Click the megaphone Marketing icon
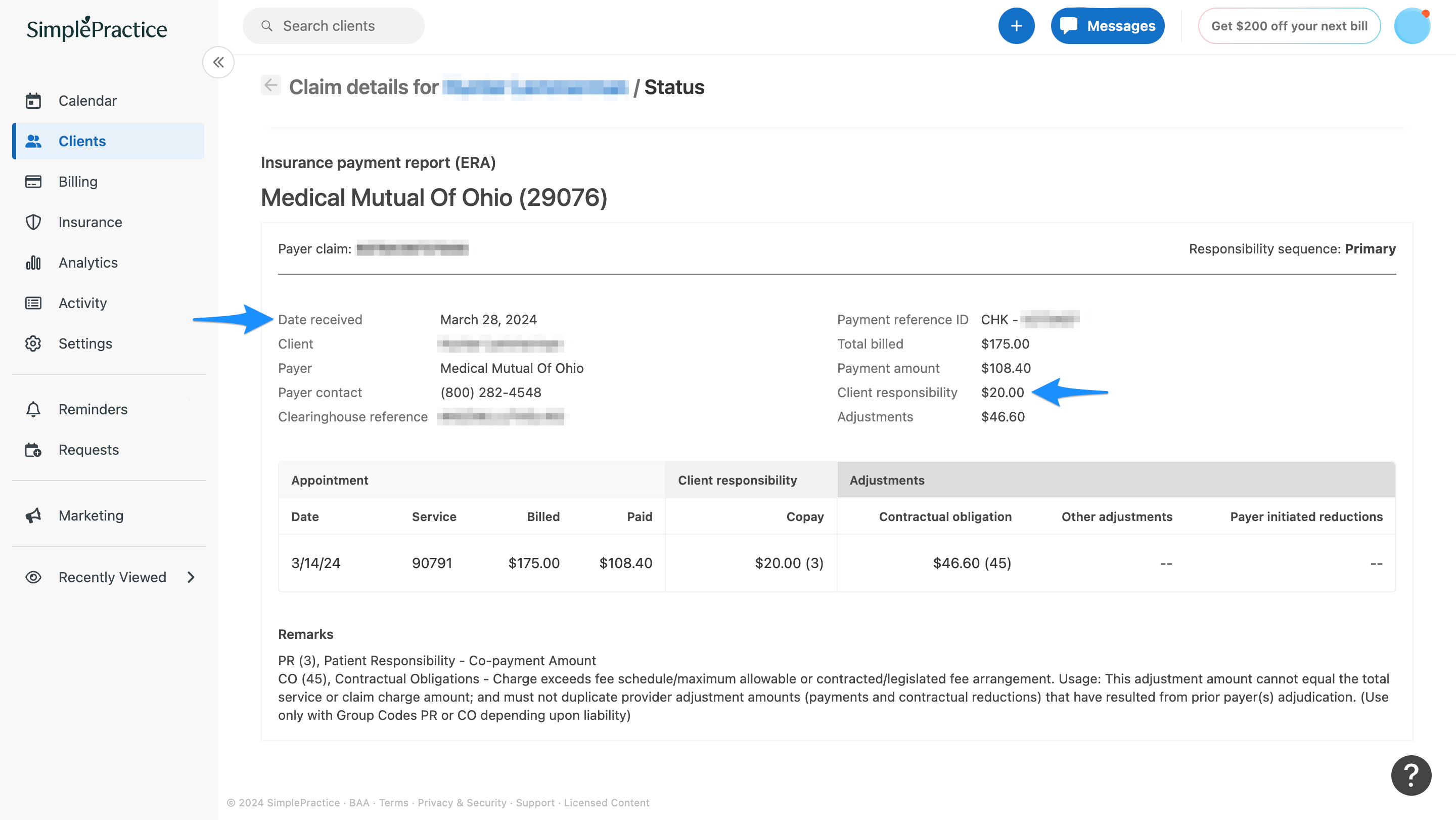 [33, 515]
